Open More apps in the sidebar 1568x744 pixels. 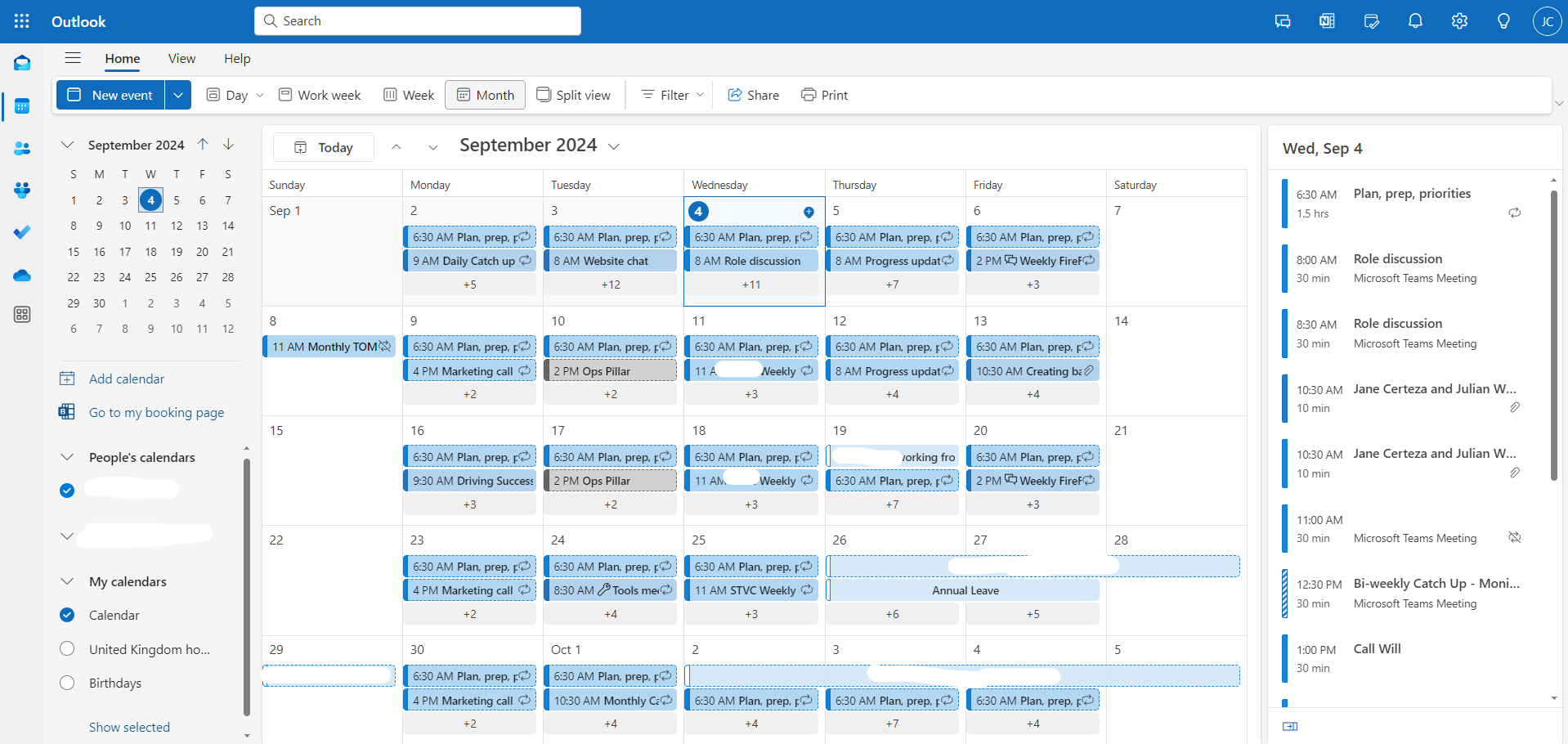pos(22,315)
